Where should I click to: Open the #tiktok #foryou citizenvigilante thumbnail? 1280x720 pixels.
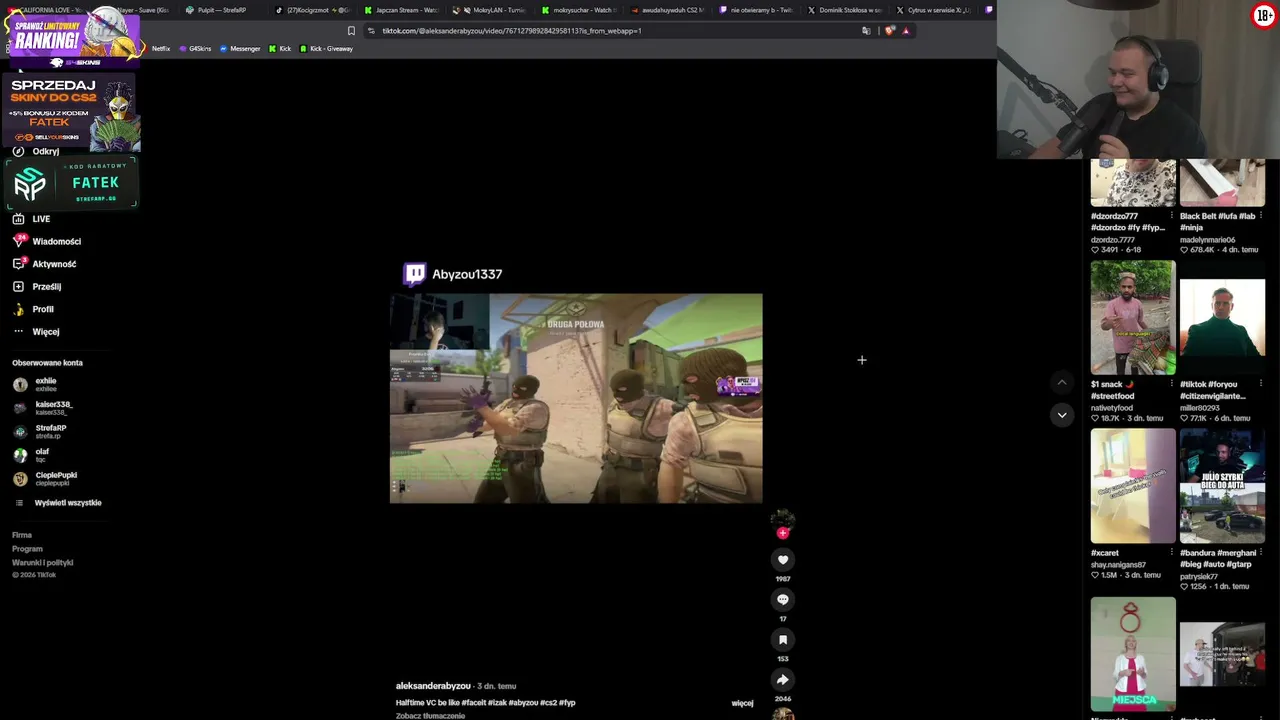tap(1222, 318)
